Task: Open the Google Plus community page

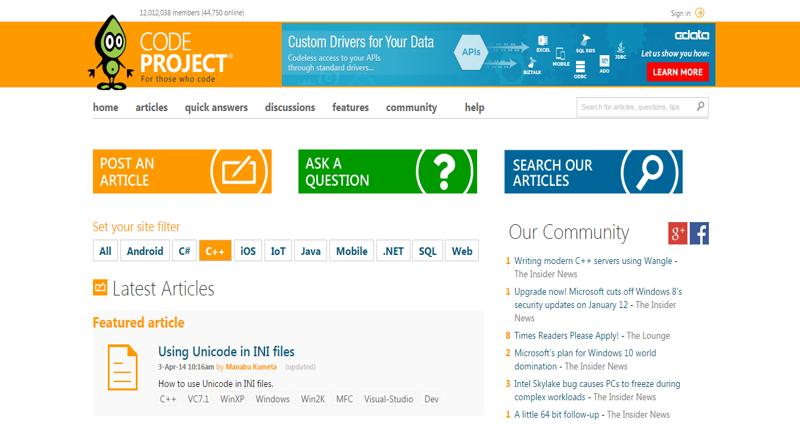Action: click(x=678, y=233)
